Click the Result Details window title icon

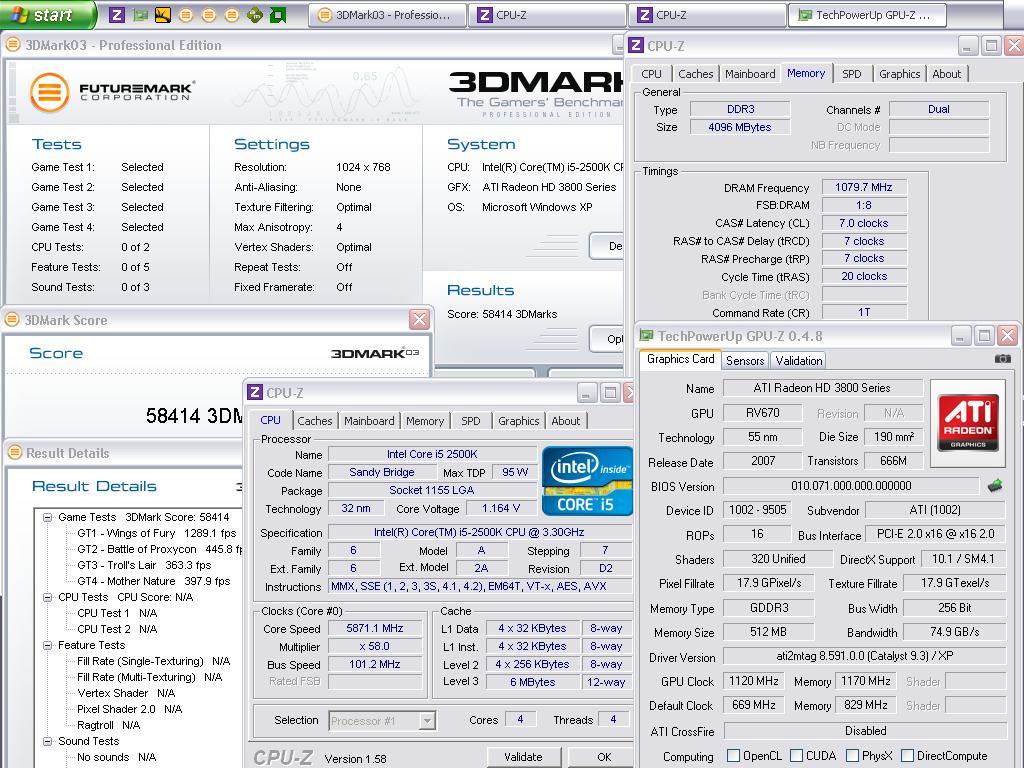[x=14, y=453]
